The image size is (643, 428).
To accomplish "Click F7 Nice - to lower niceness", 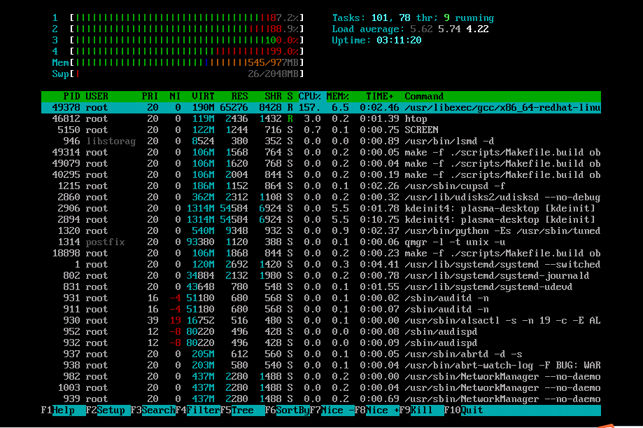I will pos(332,410).
